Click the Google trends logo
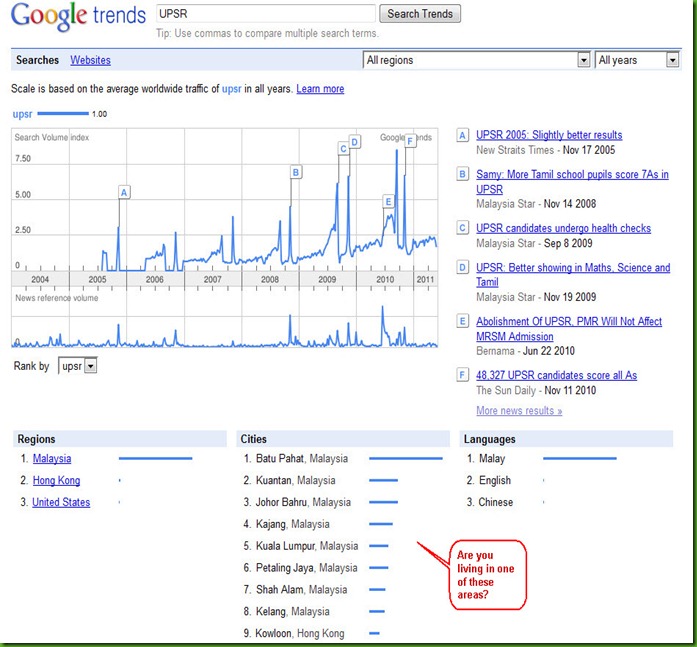Viewport: 697px width, 647px height. coord(78,16)
